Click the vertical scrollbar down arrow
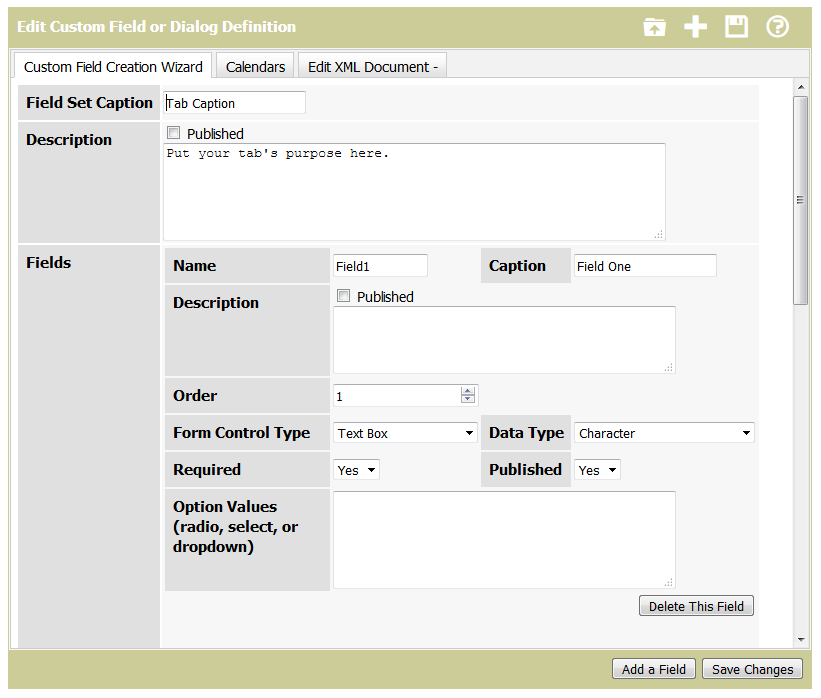This screenshot has width=821, height=698. point(801,639)
